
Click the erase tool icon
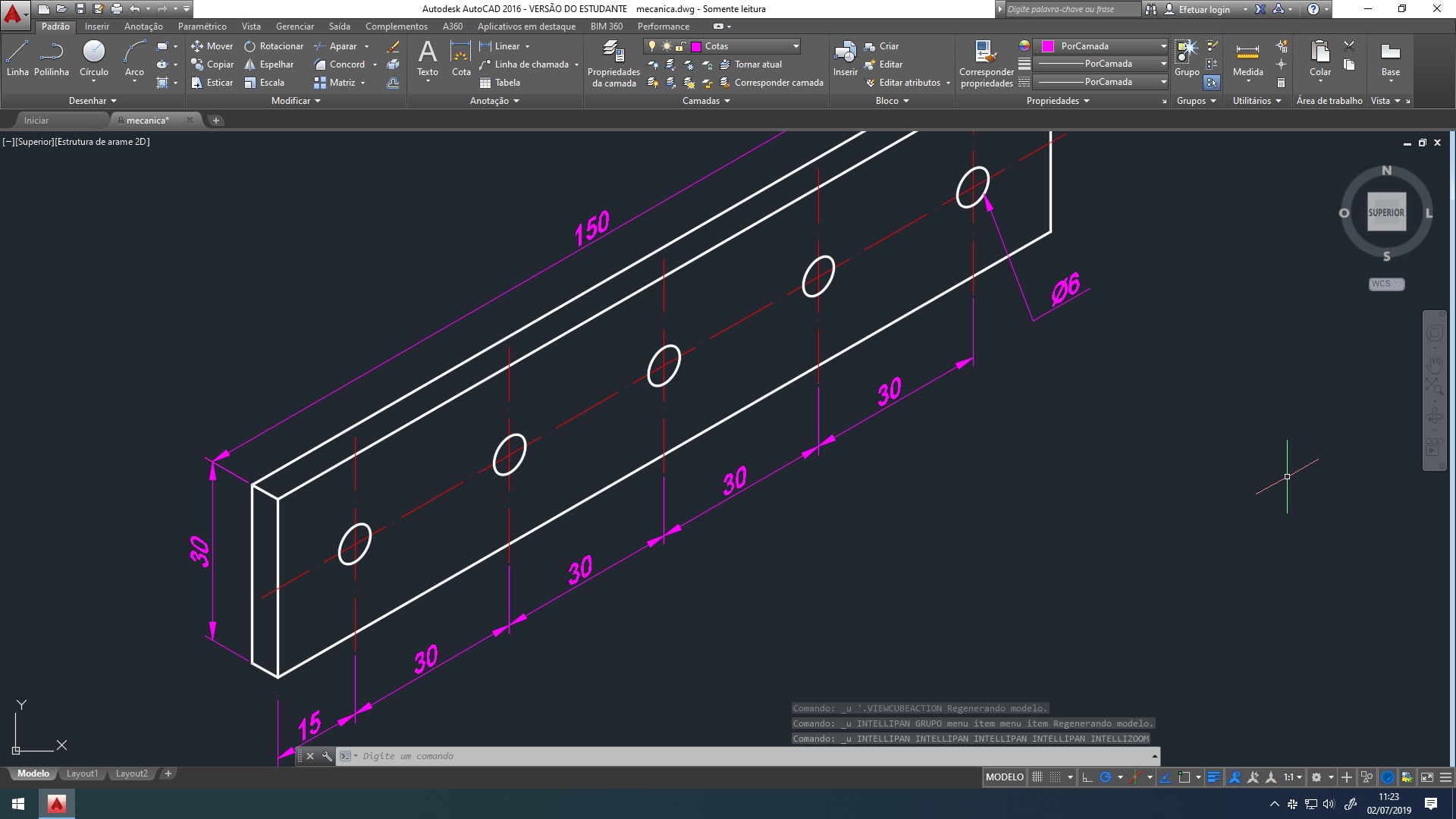393,46
